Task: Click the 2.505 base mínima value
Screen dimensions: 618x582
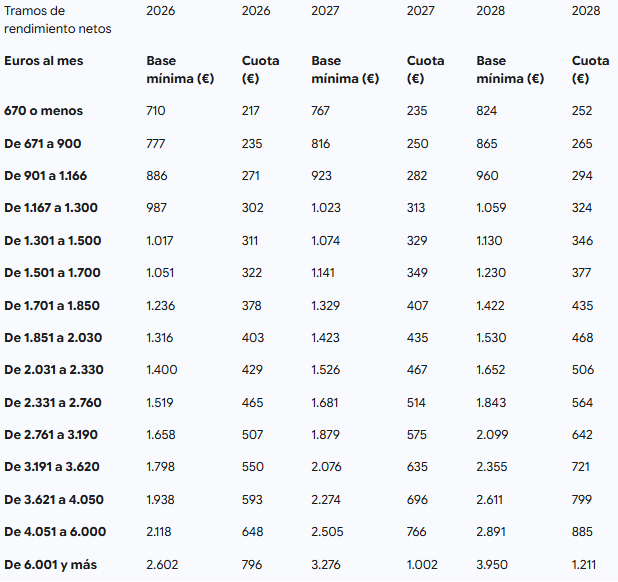Action: pos(329,531)
